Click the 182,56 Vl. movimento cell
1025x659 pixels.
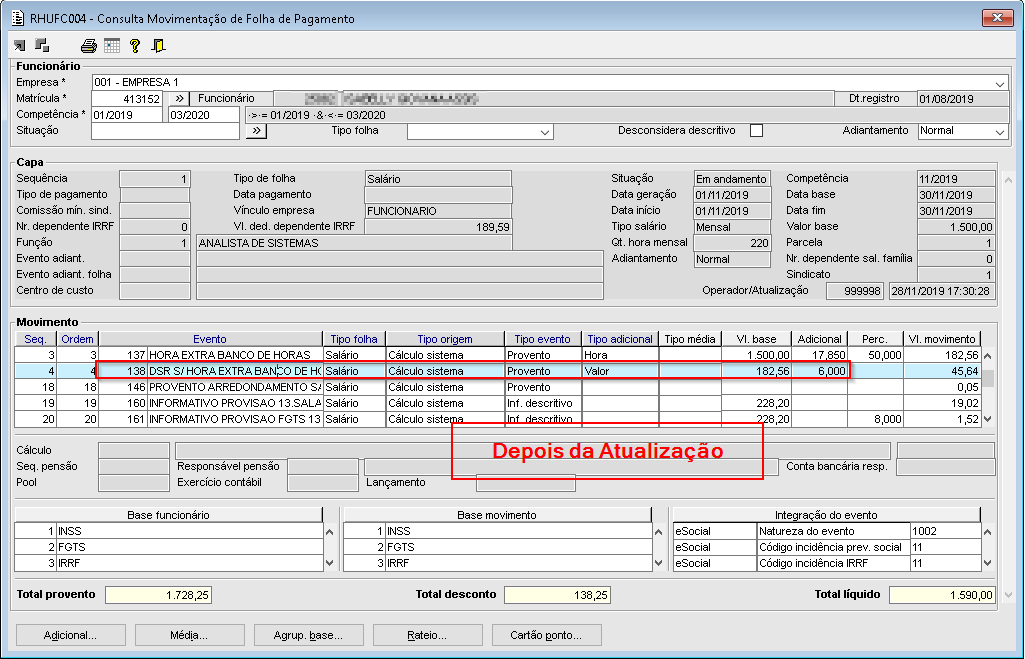coord(942,355)
